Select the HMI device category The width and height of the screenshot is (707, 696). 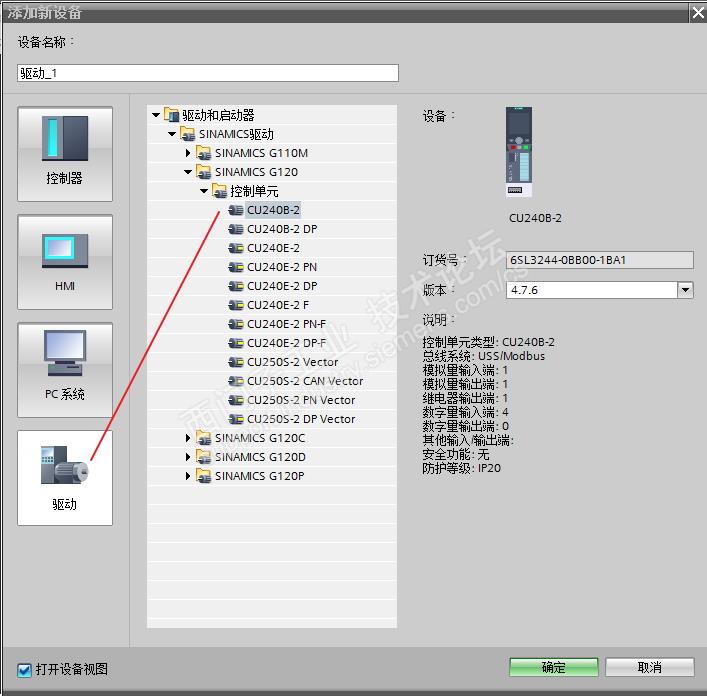tap(65, 262)
